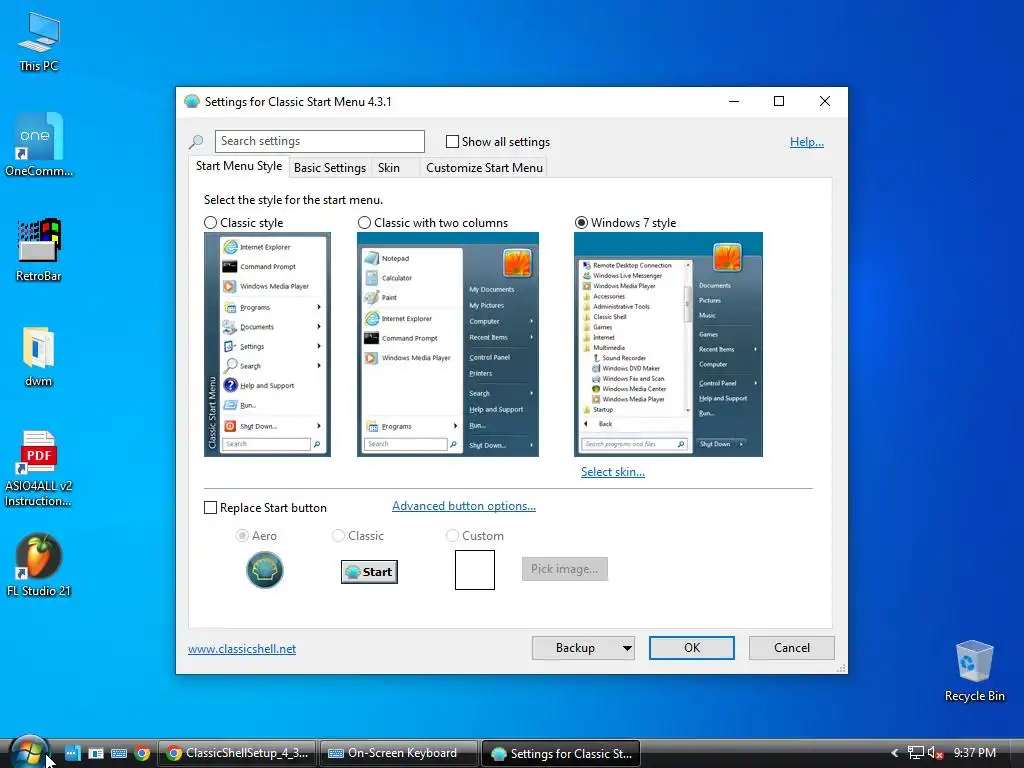Maximize the Classic Start Menu settings window

click(x=778, y=101)
